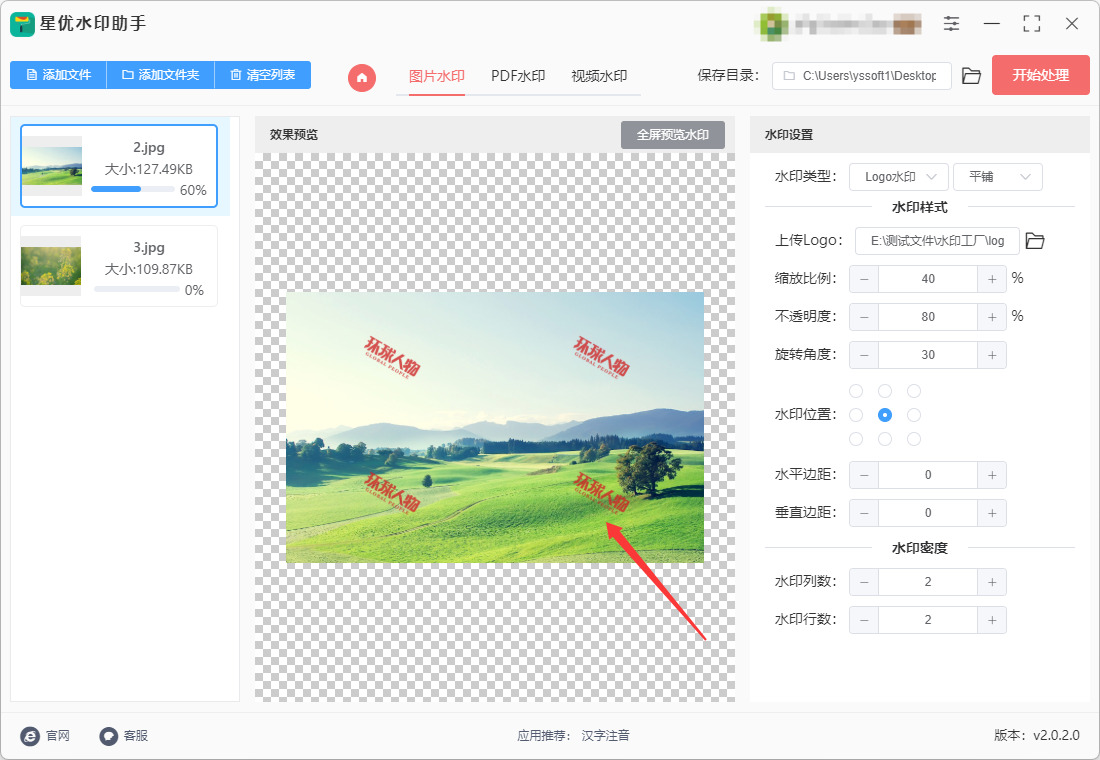Screen dimensions: 1100x760
Task: Decrease 缩放比例 with minus button
Action: 864,279
